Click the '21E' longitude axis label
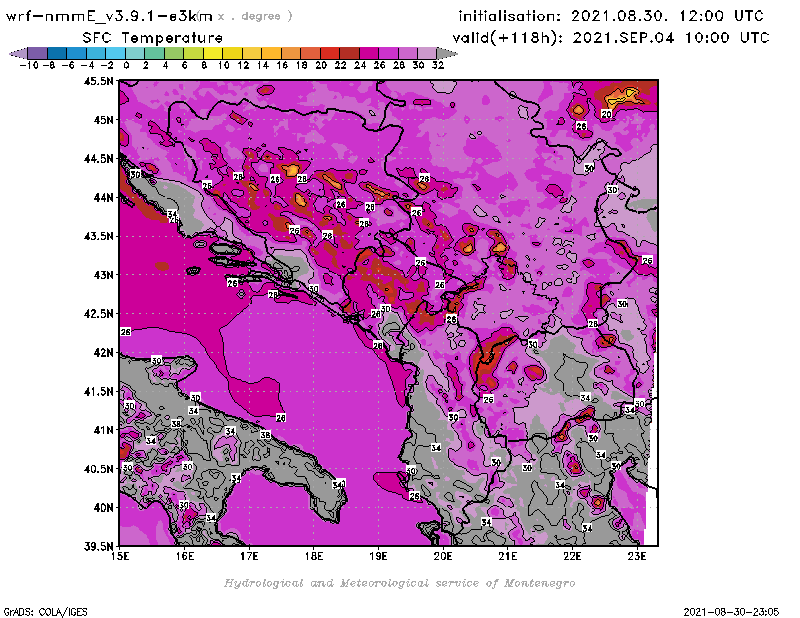Screen dimensions: 800x618 click(508, 556)
